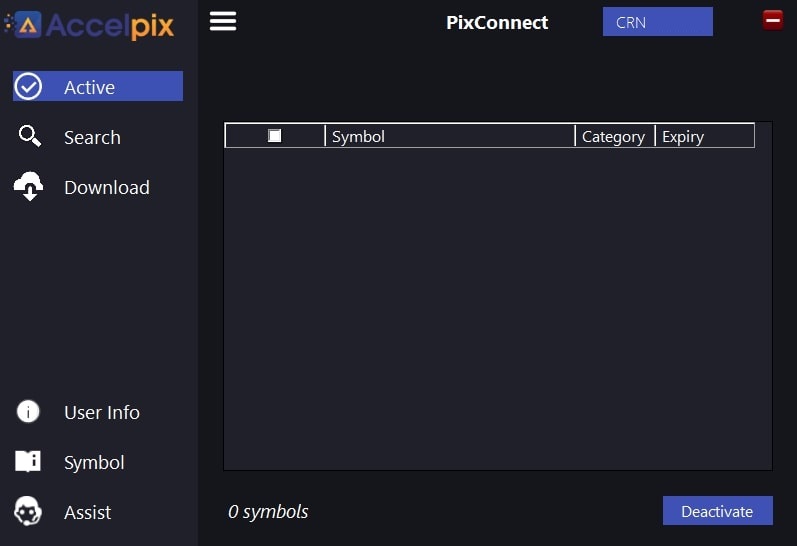Viewport: 797px width, 546px height.
Task: Open the Assist menu label
Action: (87, 512)
